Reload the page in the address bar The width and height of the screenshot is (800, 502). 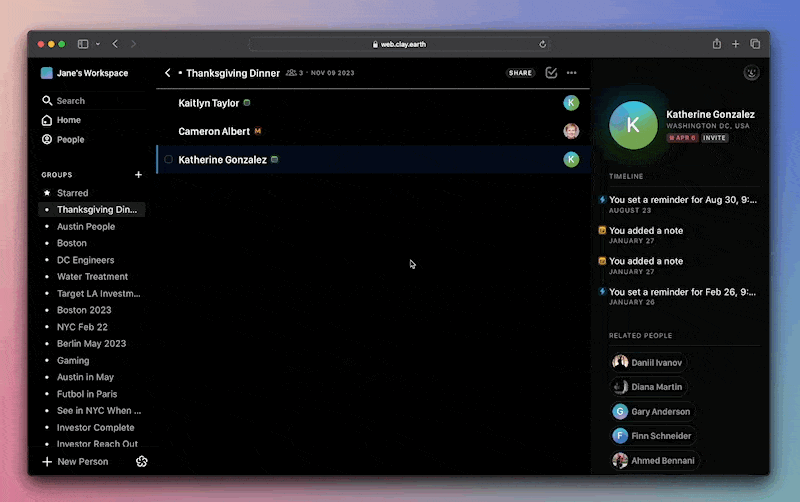tap(542, 44)
